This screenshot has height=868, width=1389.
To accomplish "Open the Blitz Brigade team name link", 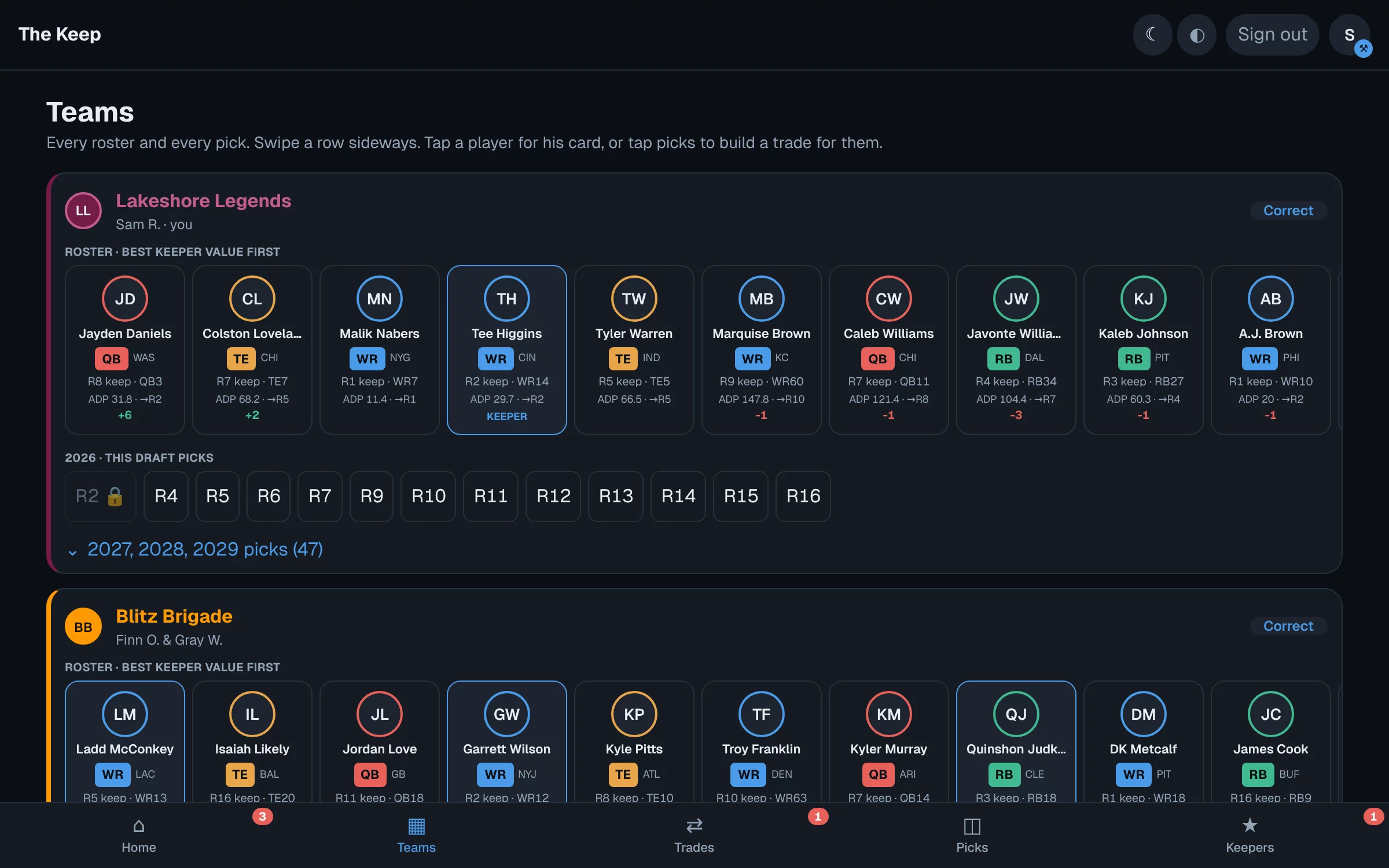I will [x=174, y=616].
